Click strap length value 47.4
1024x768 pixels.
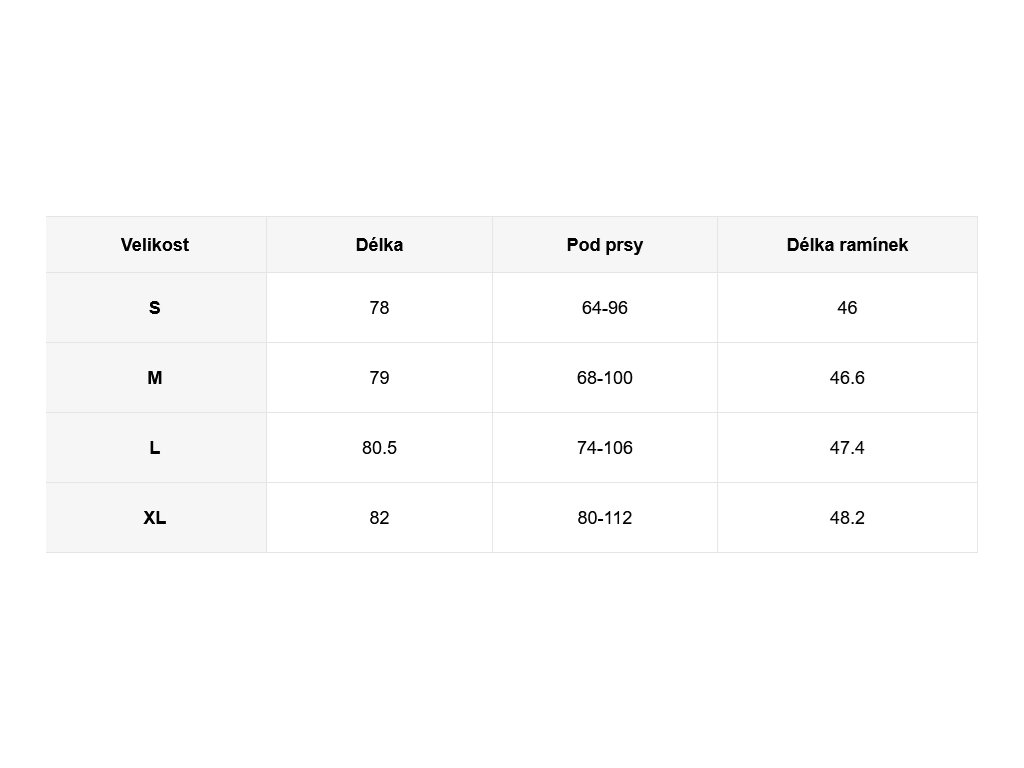[x=847, y=448]
